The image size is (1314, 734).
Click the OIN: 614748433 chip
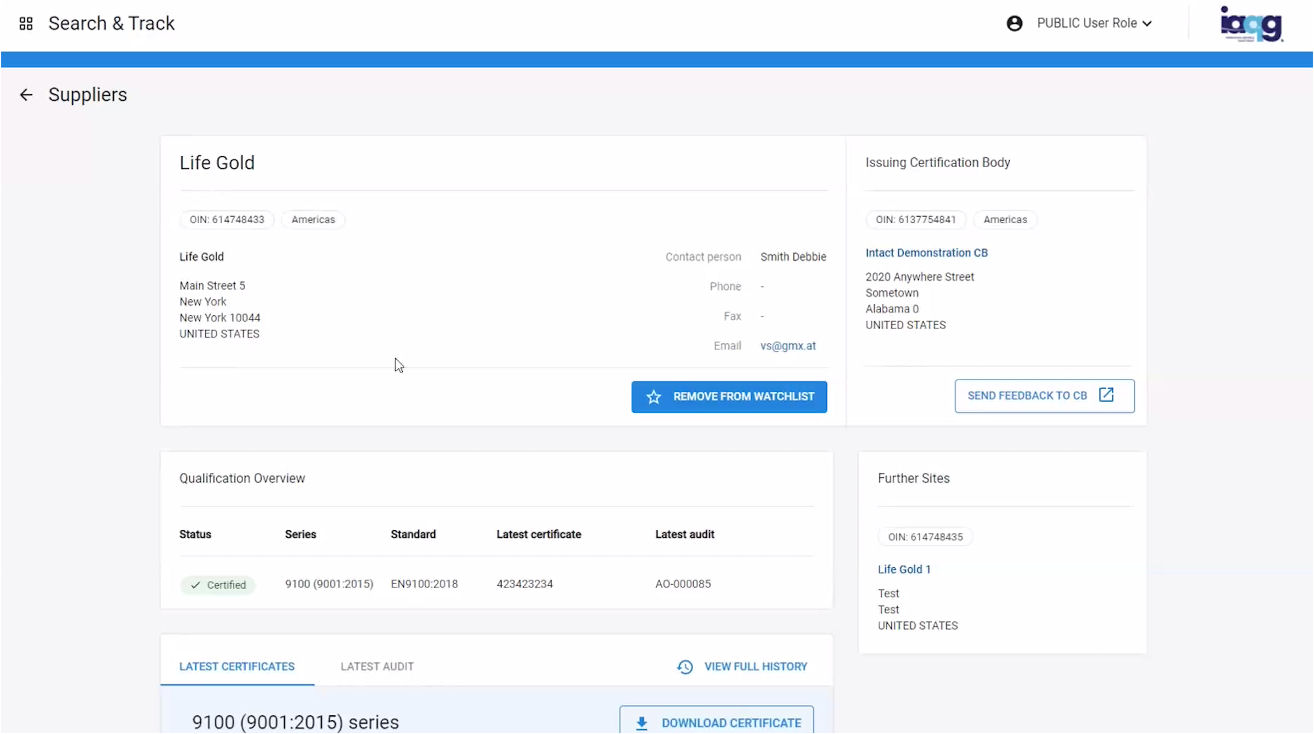tap(227, 220)
